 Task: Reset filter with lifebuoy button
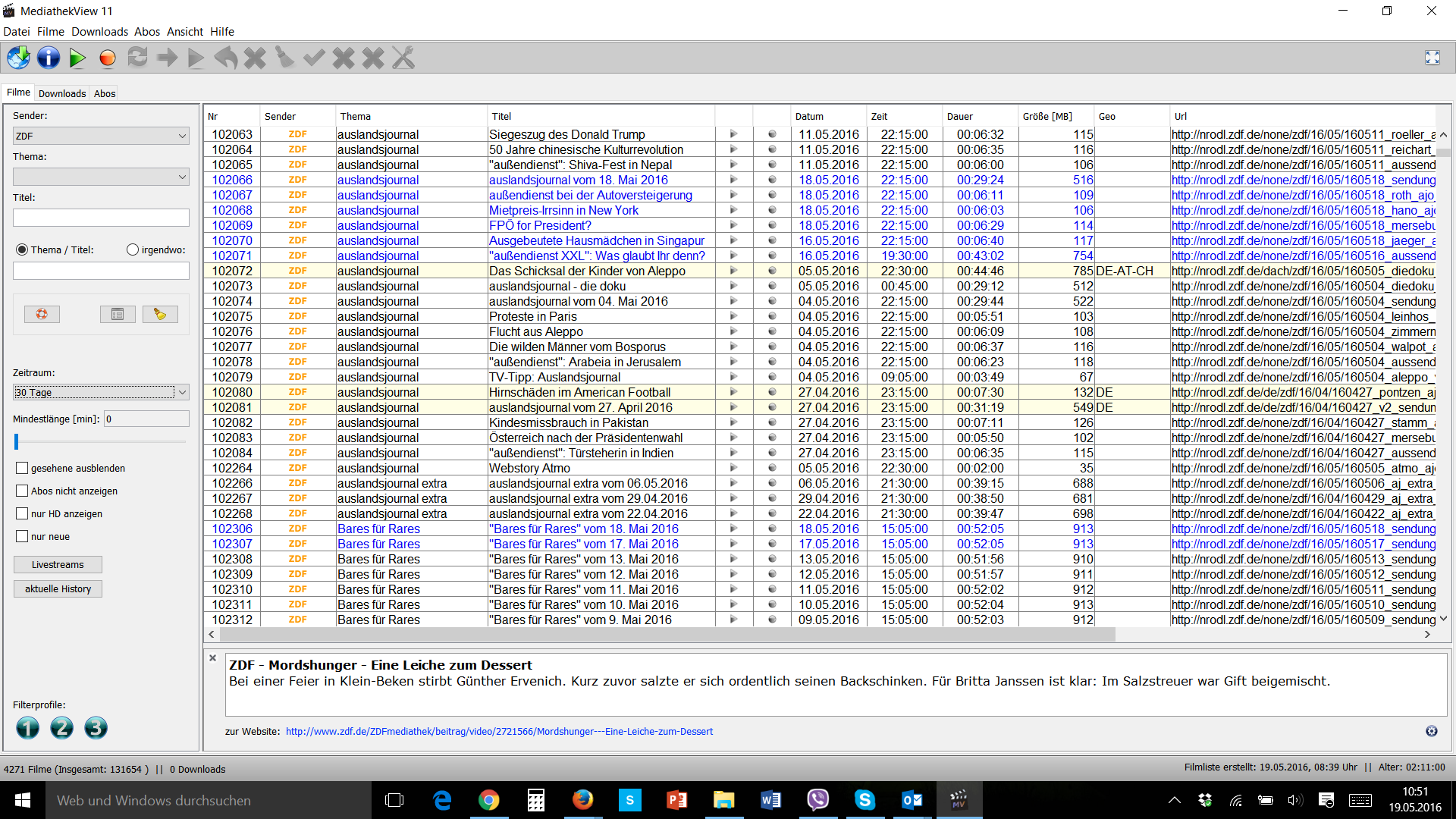tap(42, 314)
